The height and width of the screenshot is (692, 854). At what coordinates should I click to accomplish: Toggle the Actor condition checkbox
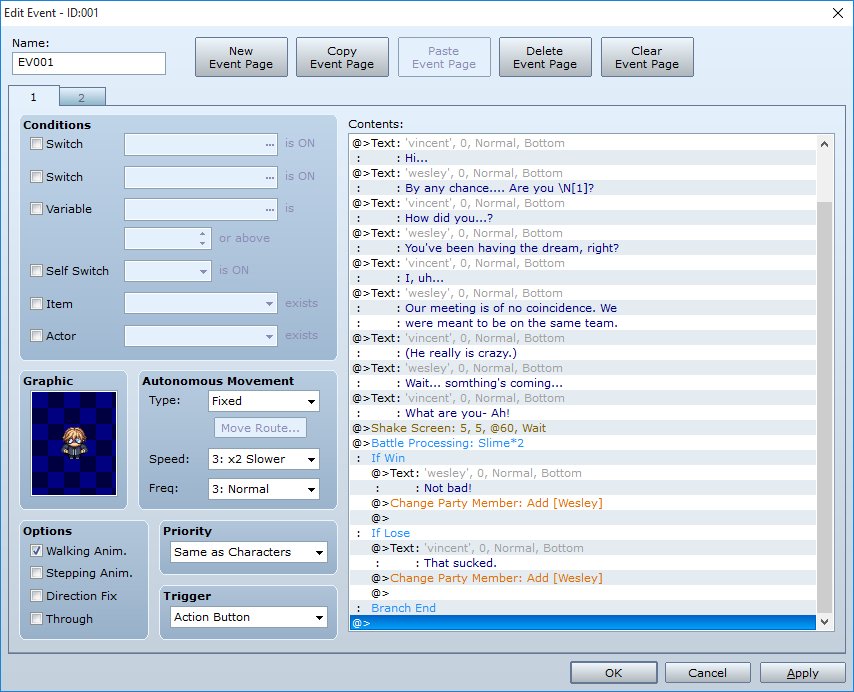(x=36, y=335)
